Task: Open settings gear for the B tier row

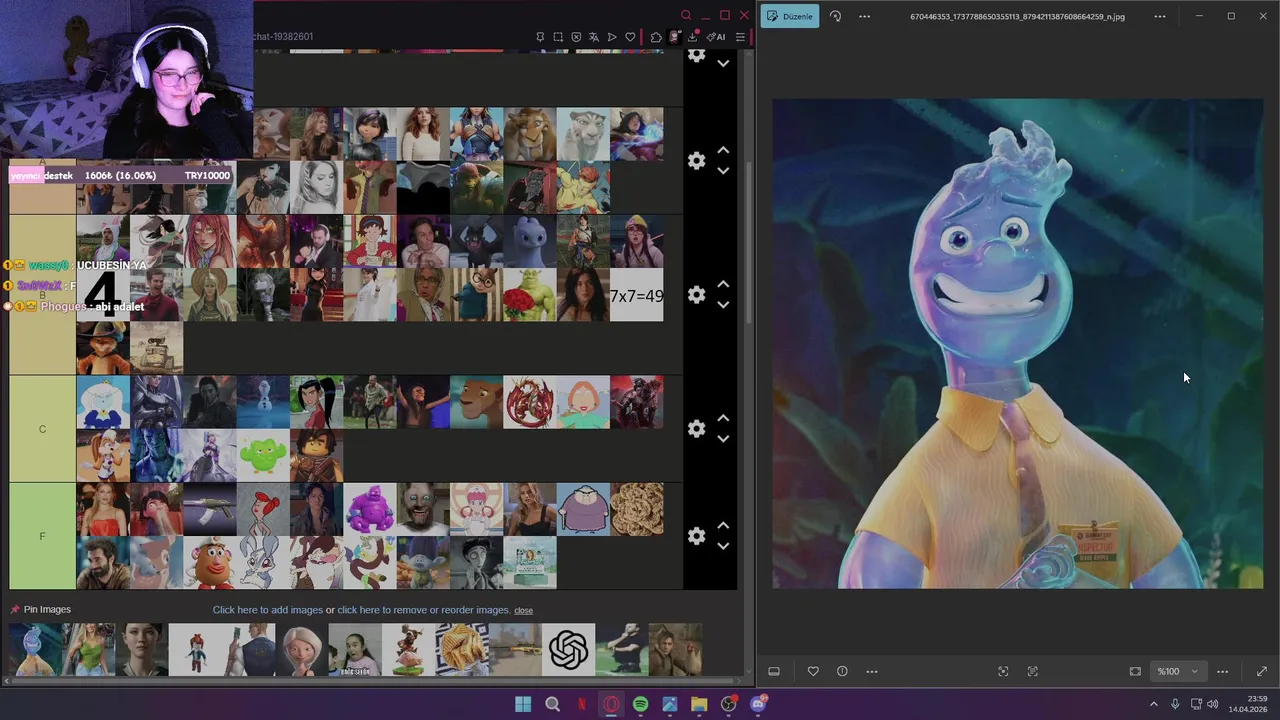Action: click(696, 295)
